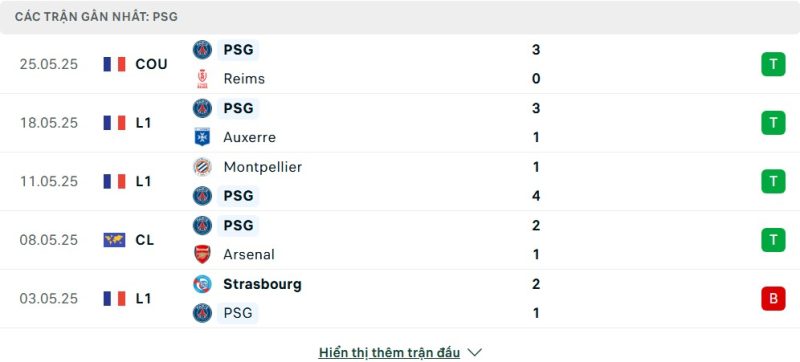Click the Auxerre club crest icon
The height and width of the screenshot is (362, 800).
(x=203, y=137)
